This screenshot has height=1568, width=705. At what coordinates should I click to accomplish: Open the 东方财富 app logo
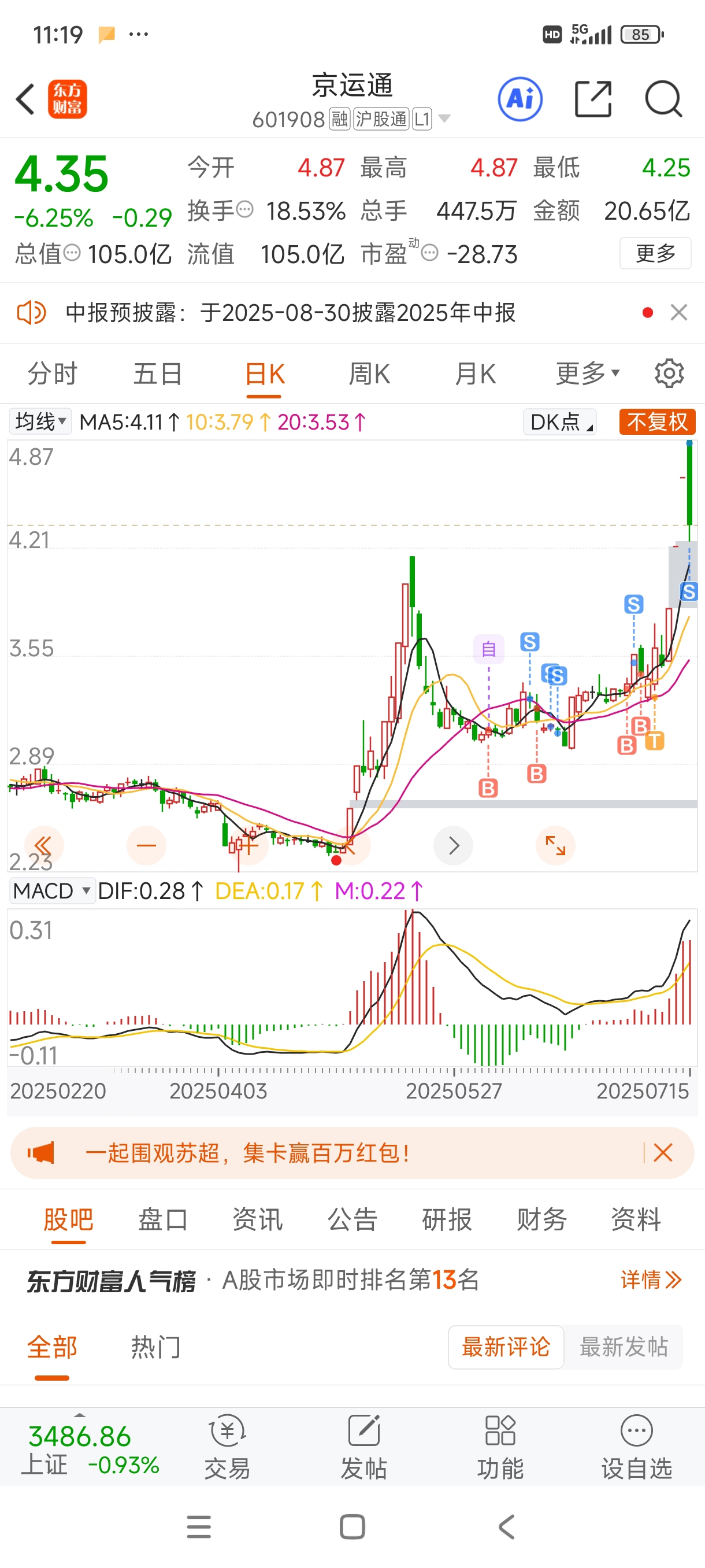[x=68, y=99]
